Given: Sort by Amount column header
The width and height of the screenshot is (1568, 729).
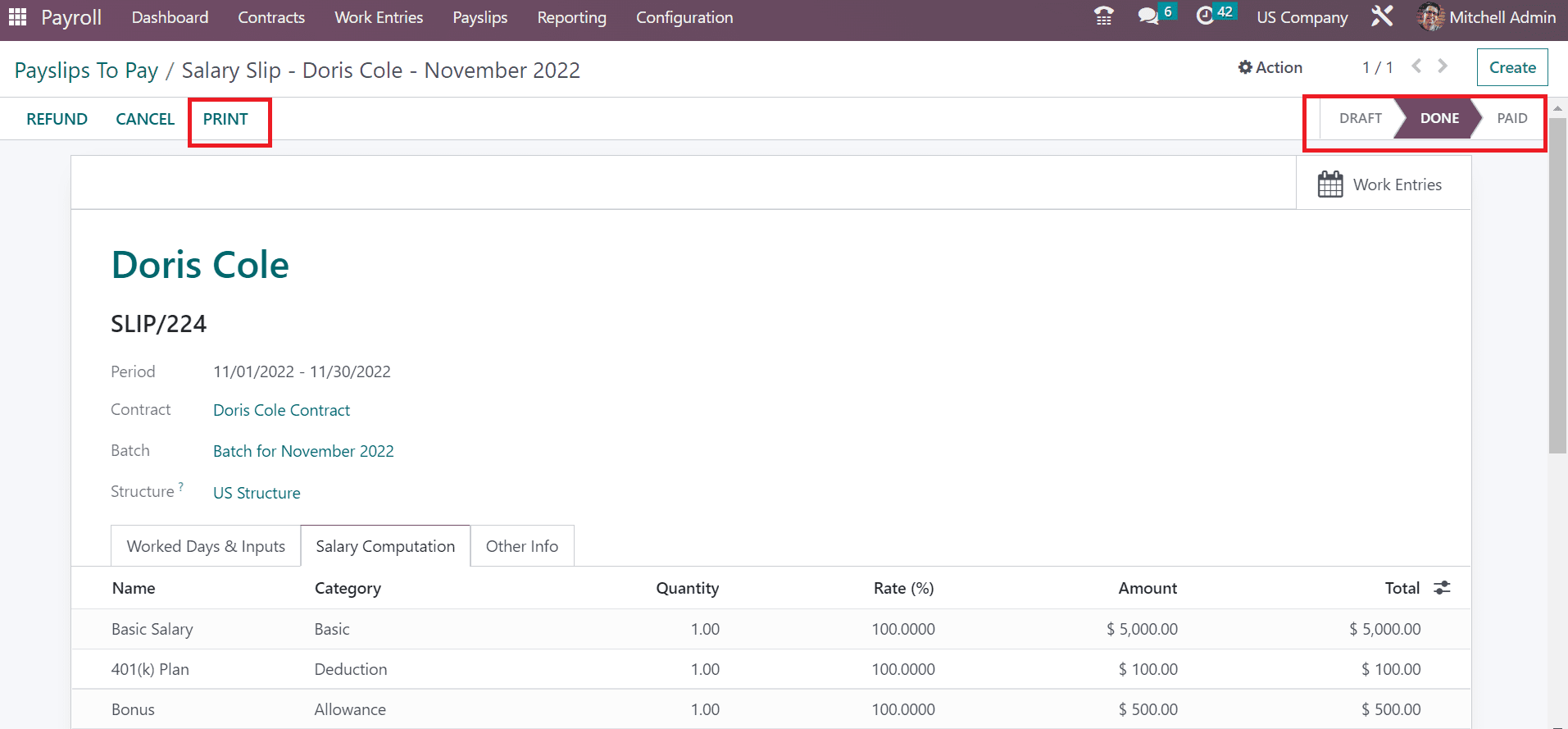Looking at the screenshot, I should (x=1148, y=588).
